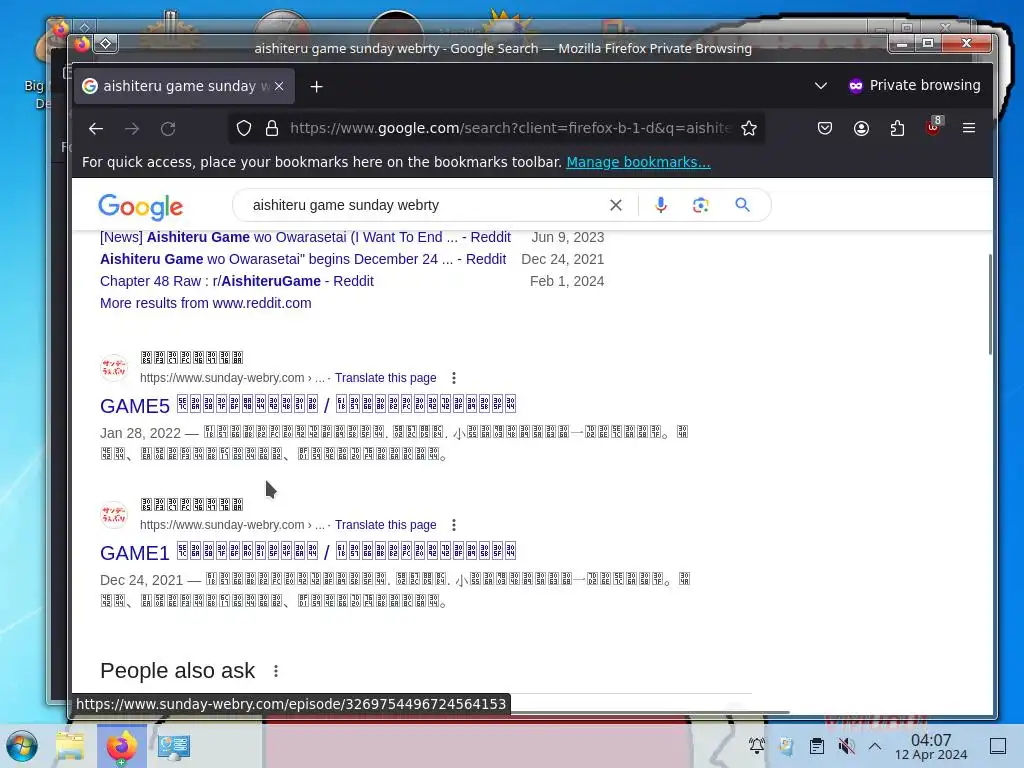Translate the GAME5 result page

[x=385, y=377]
